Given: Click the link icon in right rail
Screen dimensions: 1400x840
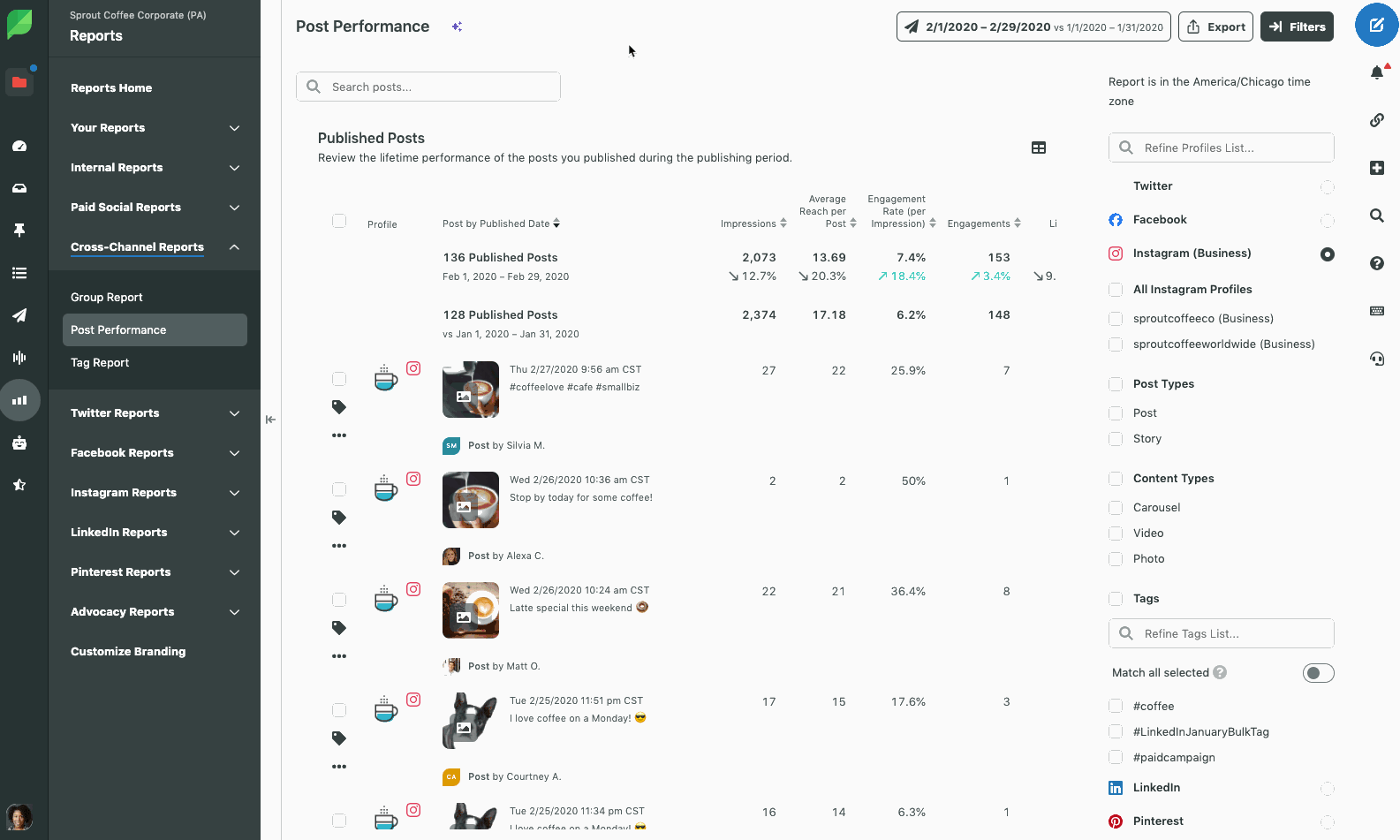Looking at the screenshot, I should tap(1377, 120).
